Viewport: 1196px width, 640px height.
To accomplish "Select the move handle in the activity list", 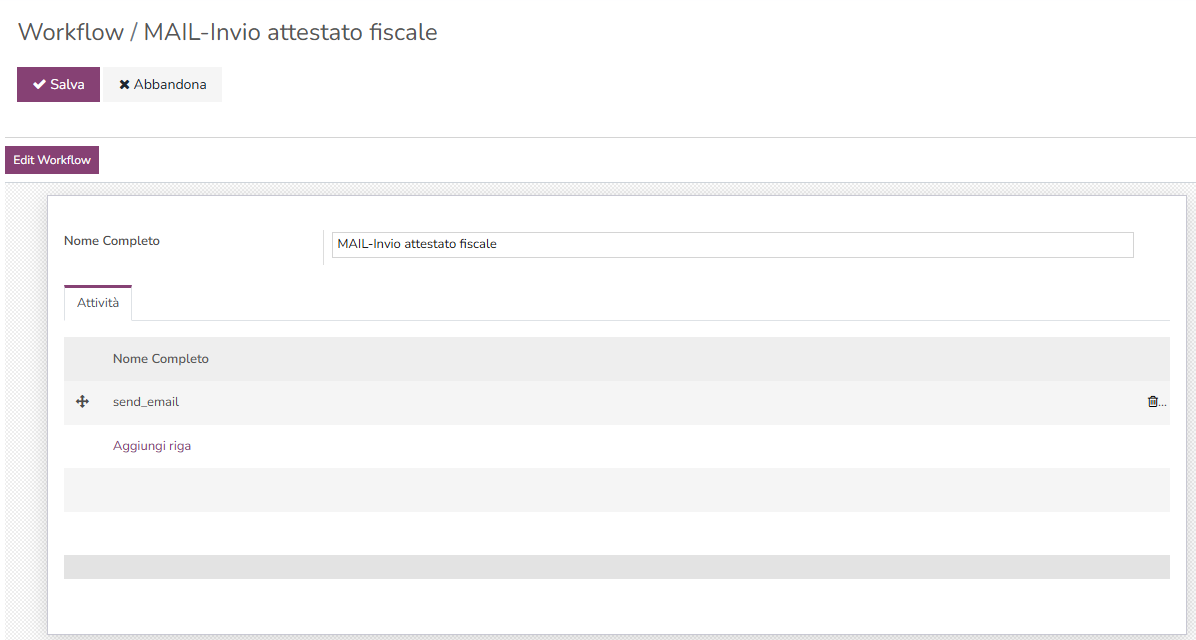I will pos(84,401).
